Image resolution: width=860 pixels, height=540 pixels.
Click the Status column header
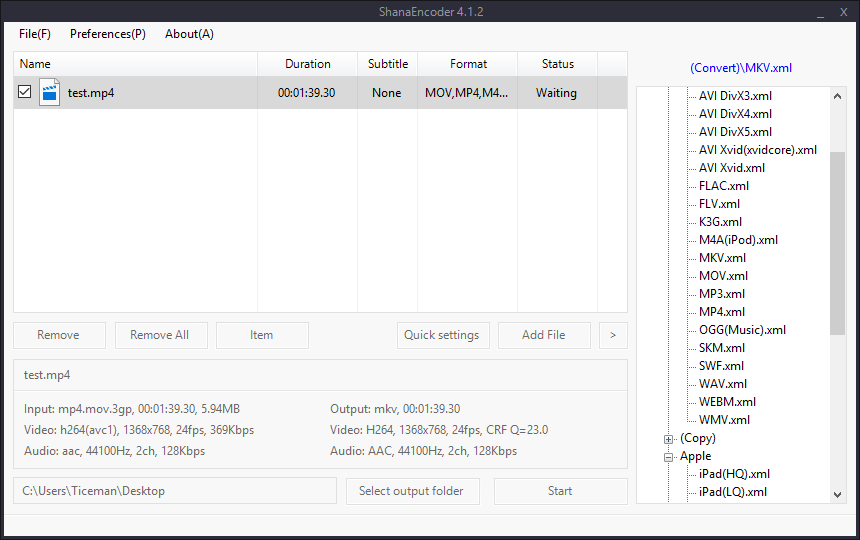pos(557,64)
